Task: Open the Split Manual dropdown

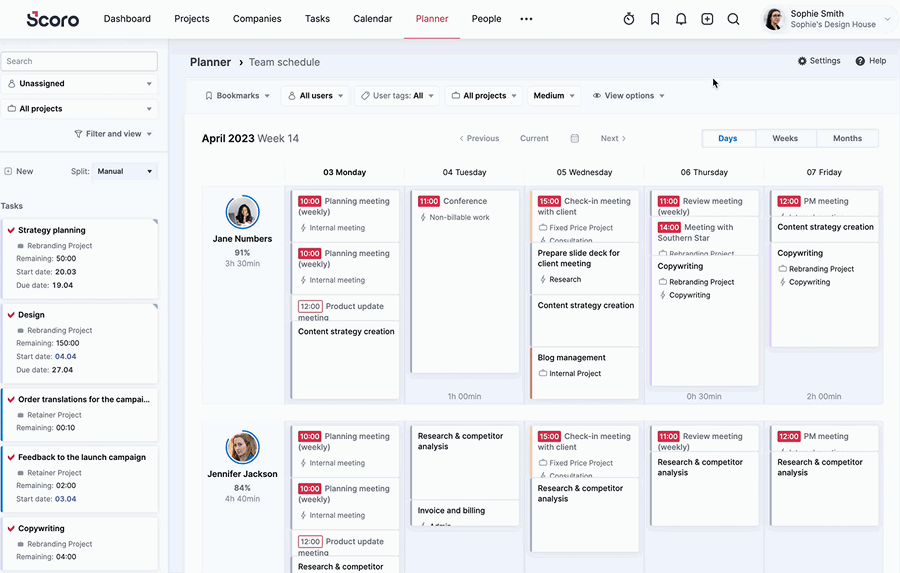Action: click(x=125, y=171)
